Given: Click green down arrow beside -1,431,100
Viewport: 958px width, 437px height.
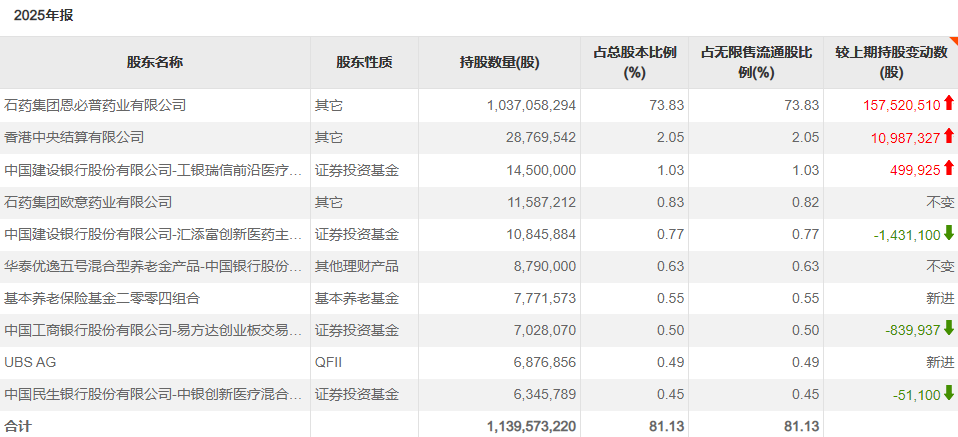Looking at the screenshot, I should (x=948, y=232).
